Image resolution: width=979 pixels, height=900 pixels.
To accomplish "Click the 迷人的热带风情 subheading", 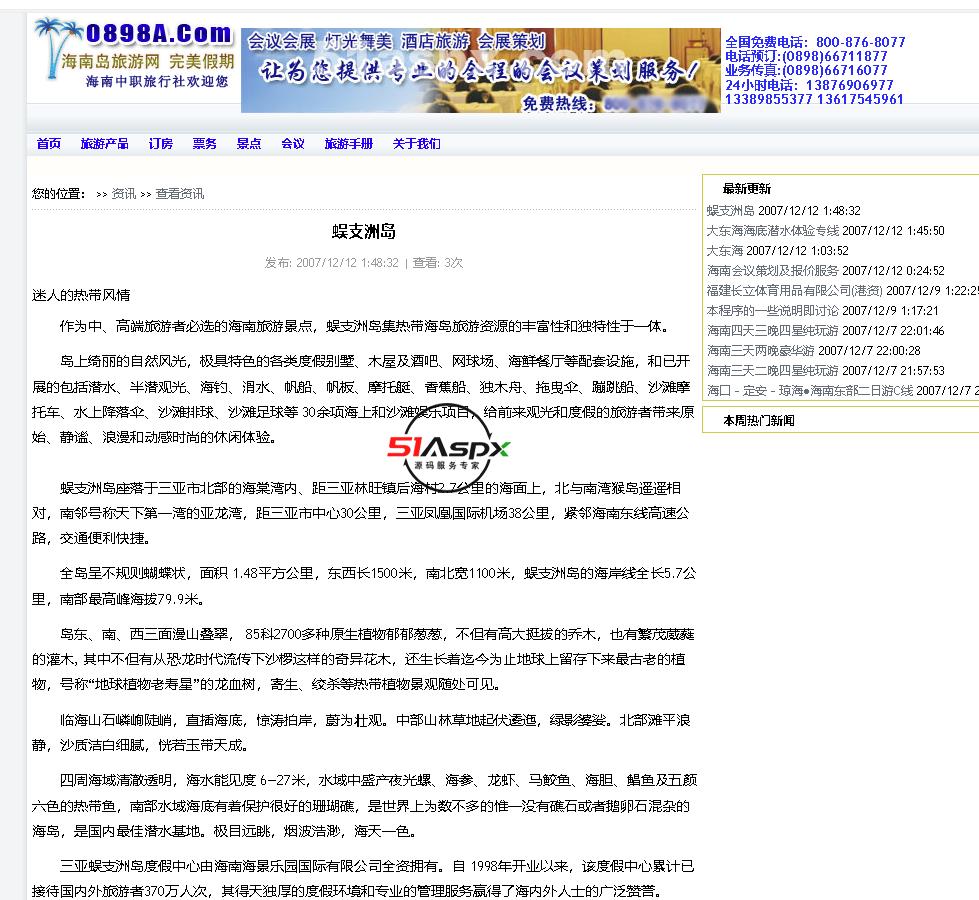I will 81,295.
